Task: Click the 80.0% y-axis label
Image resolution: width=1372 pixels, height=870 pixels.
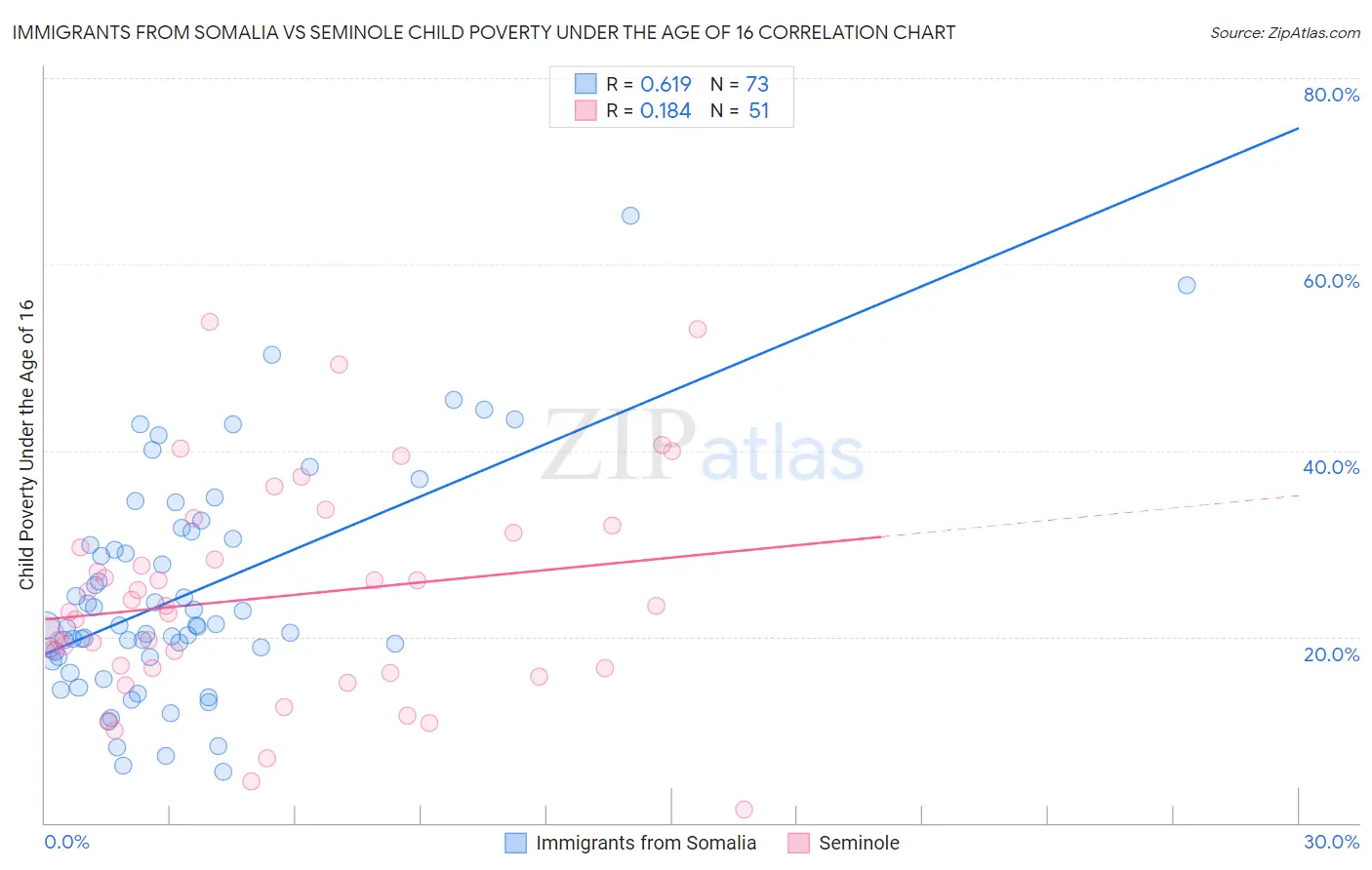Action: click(1331, 95)
